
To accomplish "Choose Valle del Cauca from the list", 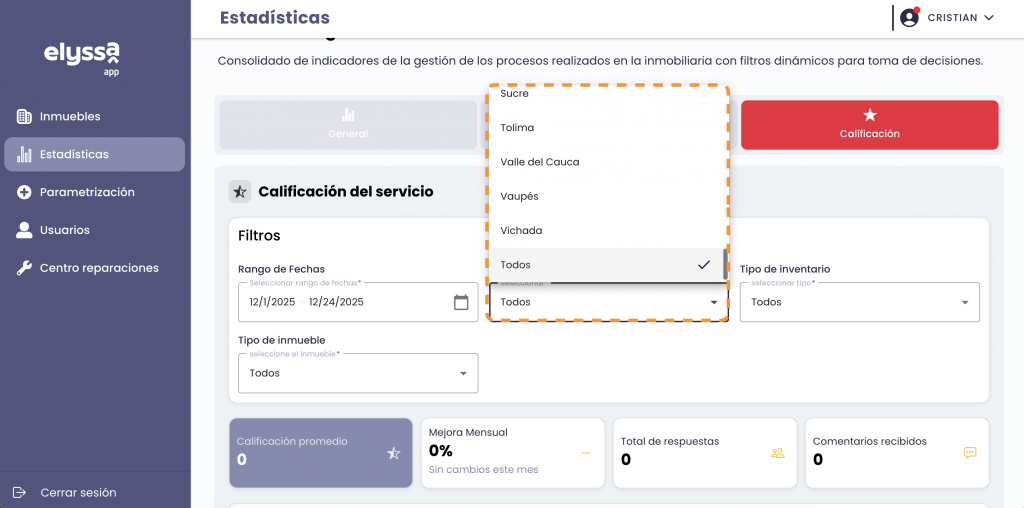I will tap(540, 162).
